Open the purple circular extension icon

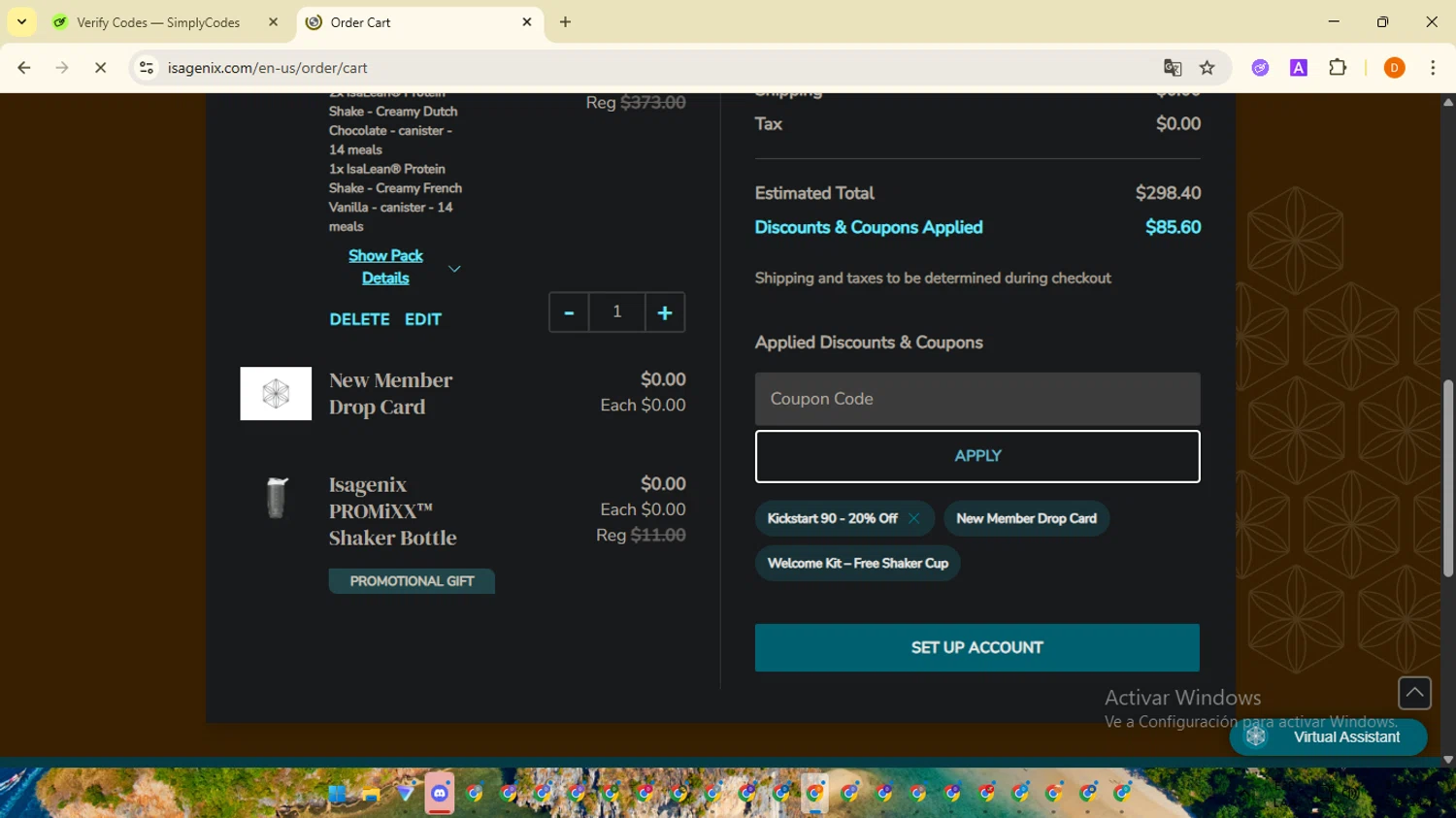1260,68
